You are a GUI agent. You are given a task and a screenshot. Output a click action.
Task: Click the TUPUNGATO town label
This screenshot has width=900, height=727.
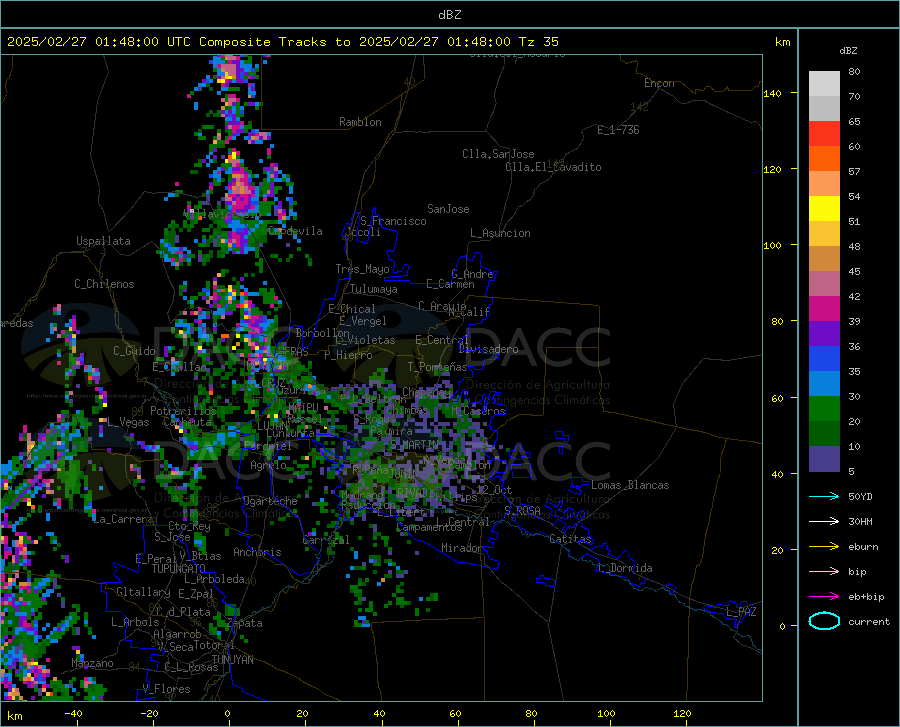tap(179, 569)
